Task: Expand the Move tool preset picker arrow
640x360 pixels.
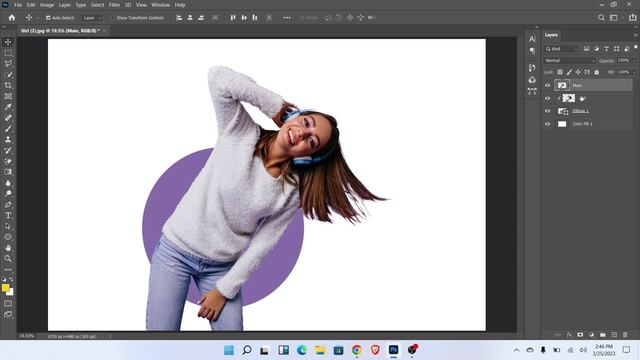Action: tap(37, 18)
